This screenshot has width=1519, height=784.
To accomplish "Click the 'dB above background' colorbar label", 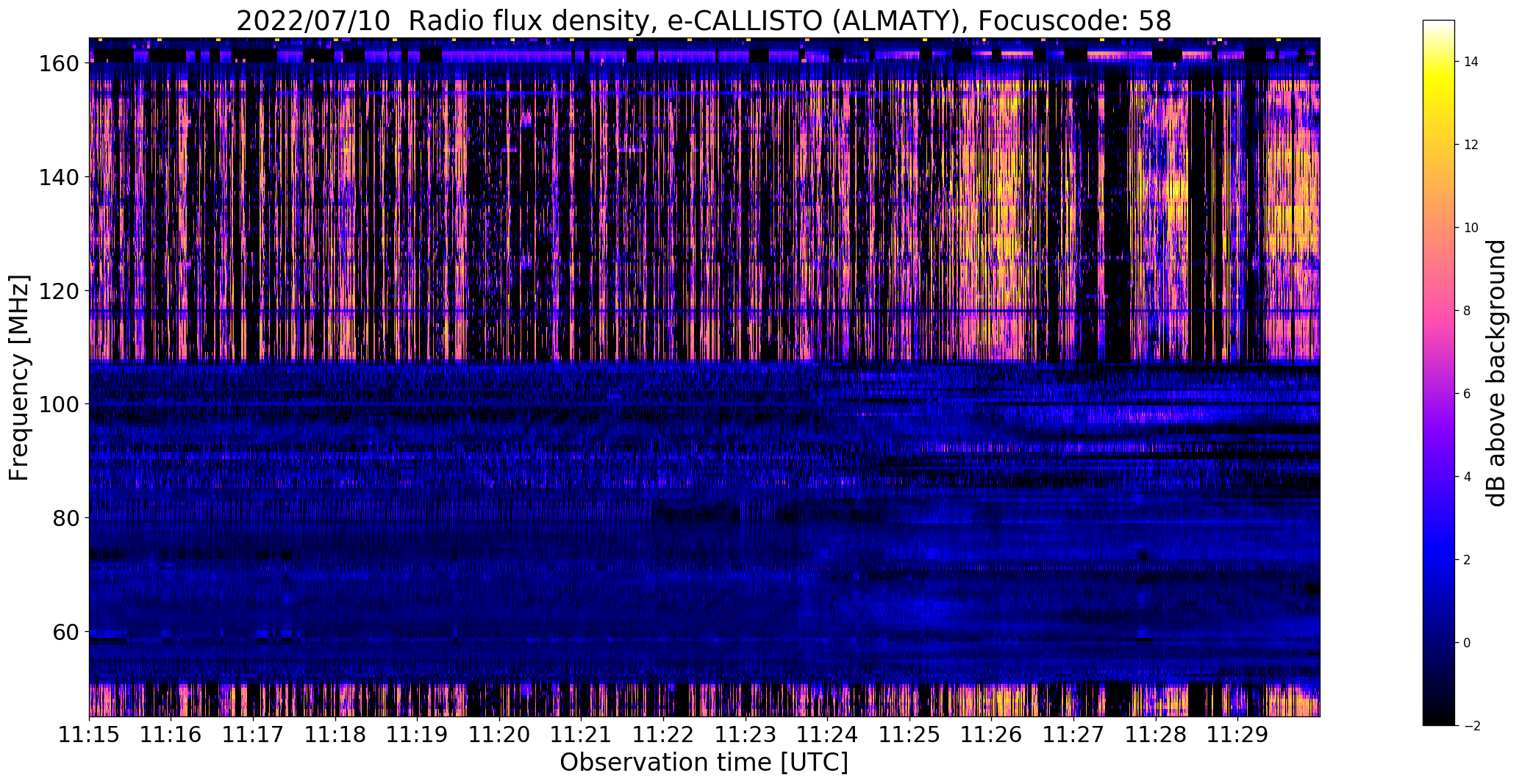I will (1496, 373).
